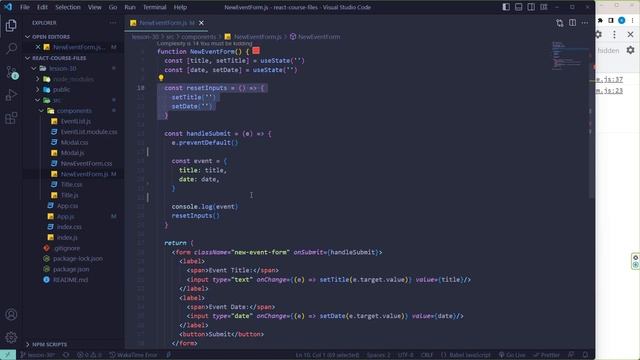
Task: Open EventList.js in explorer
Action: [76, 121]
